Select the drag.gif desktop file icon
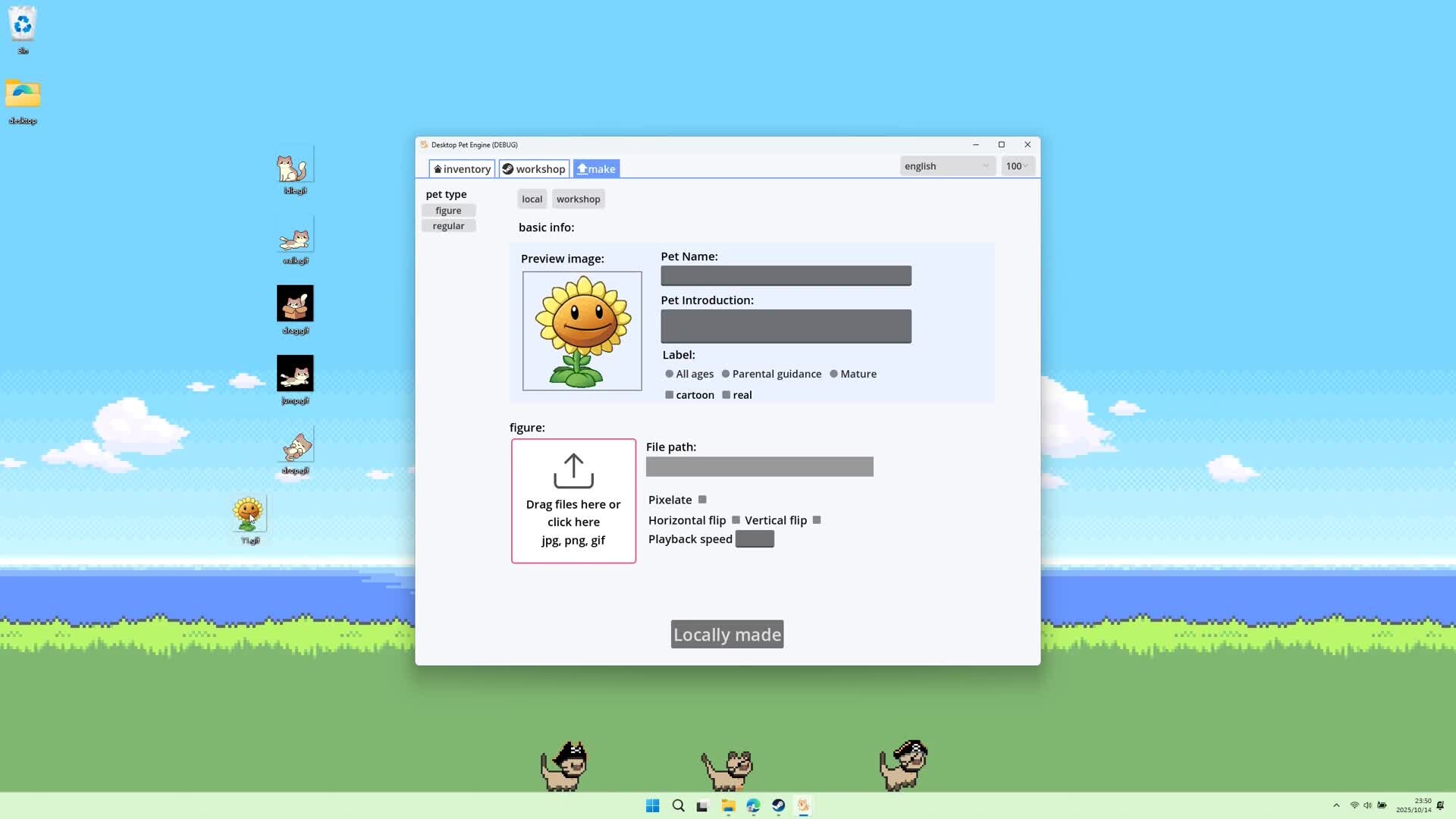This screenshot has width=1456, height=819. coord(294,305)
